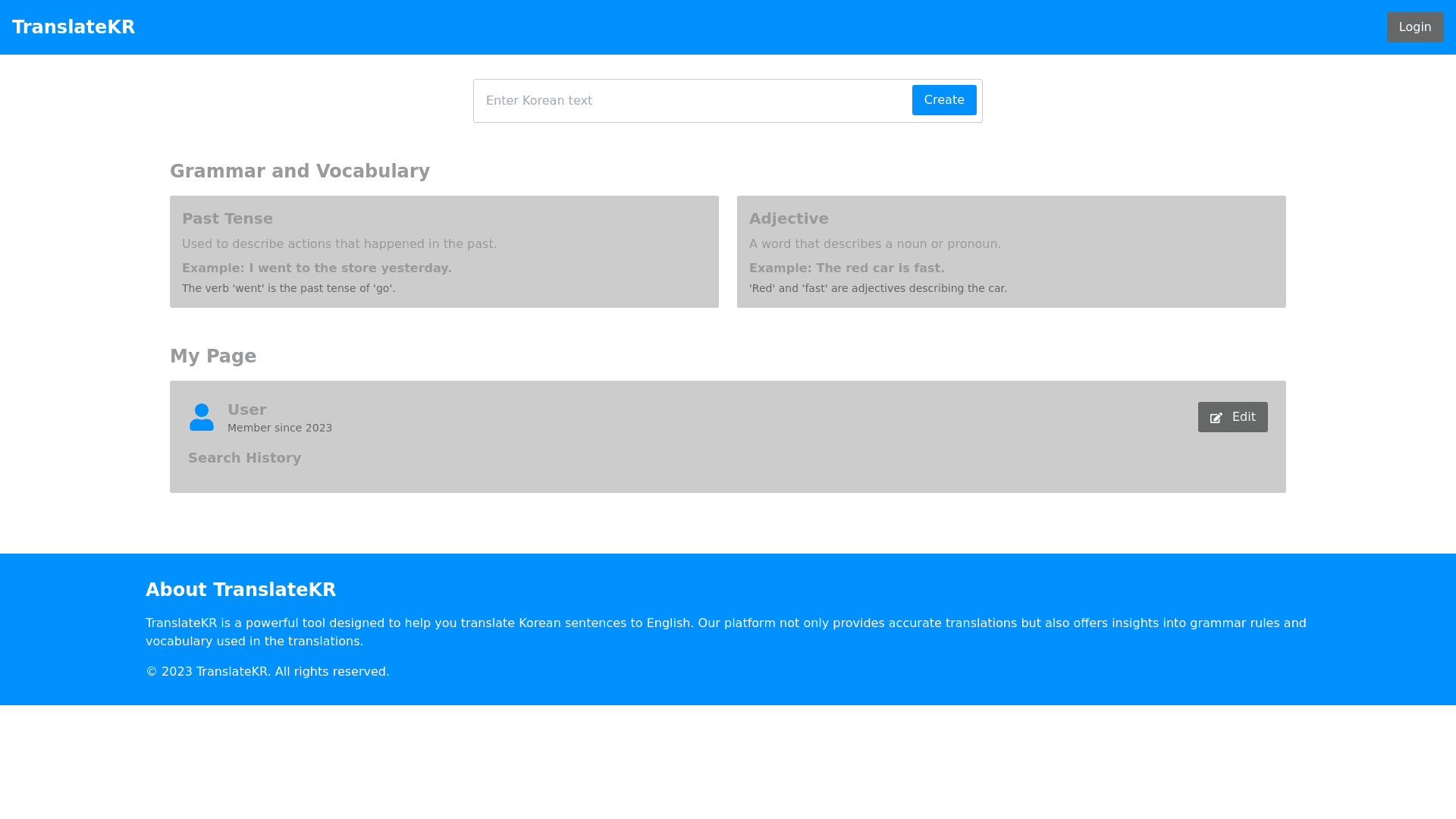Click the Past Tense card title

(x=227, y=218)
